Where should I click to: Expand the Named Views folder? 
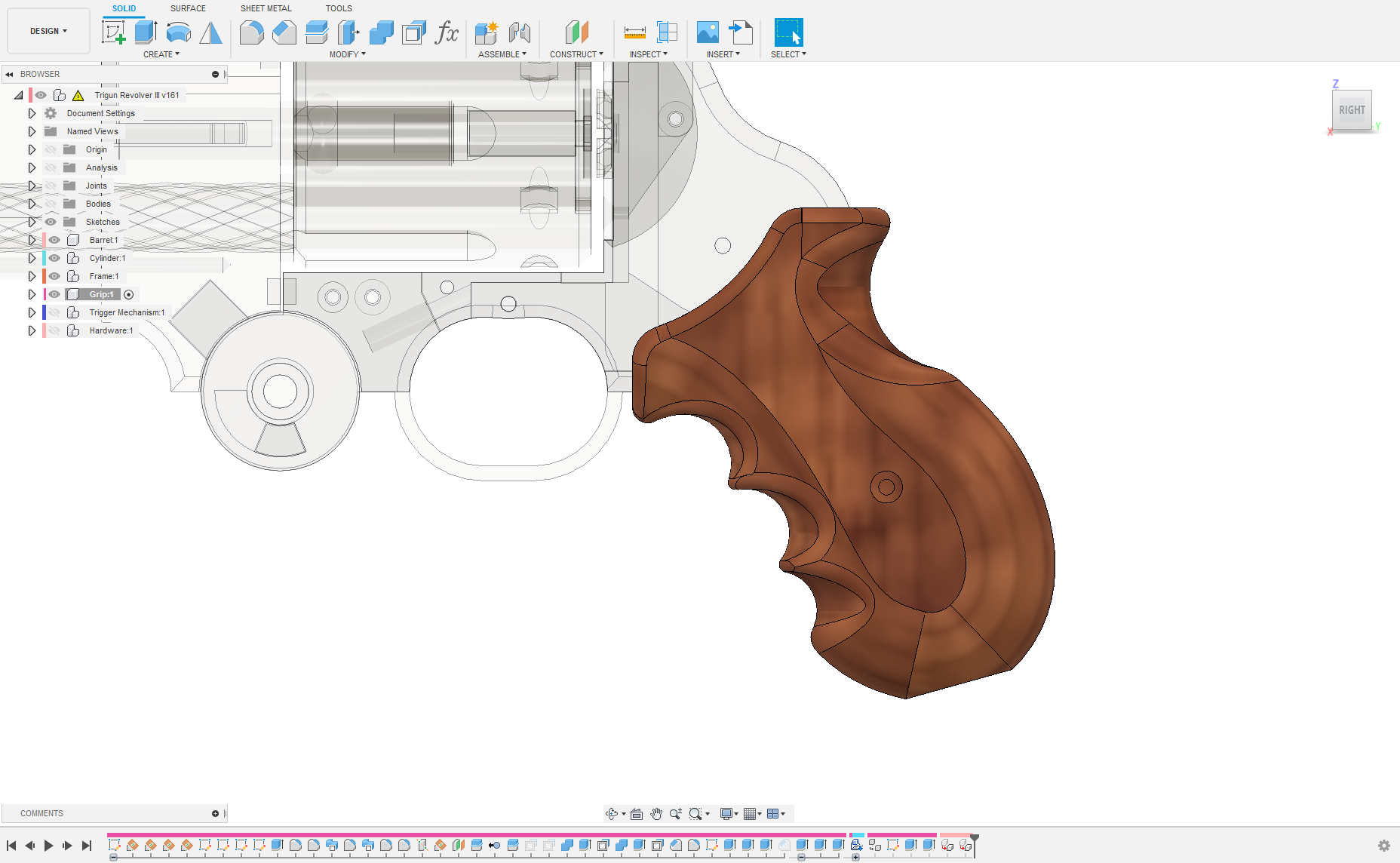tap(32, 131)
